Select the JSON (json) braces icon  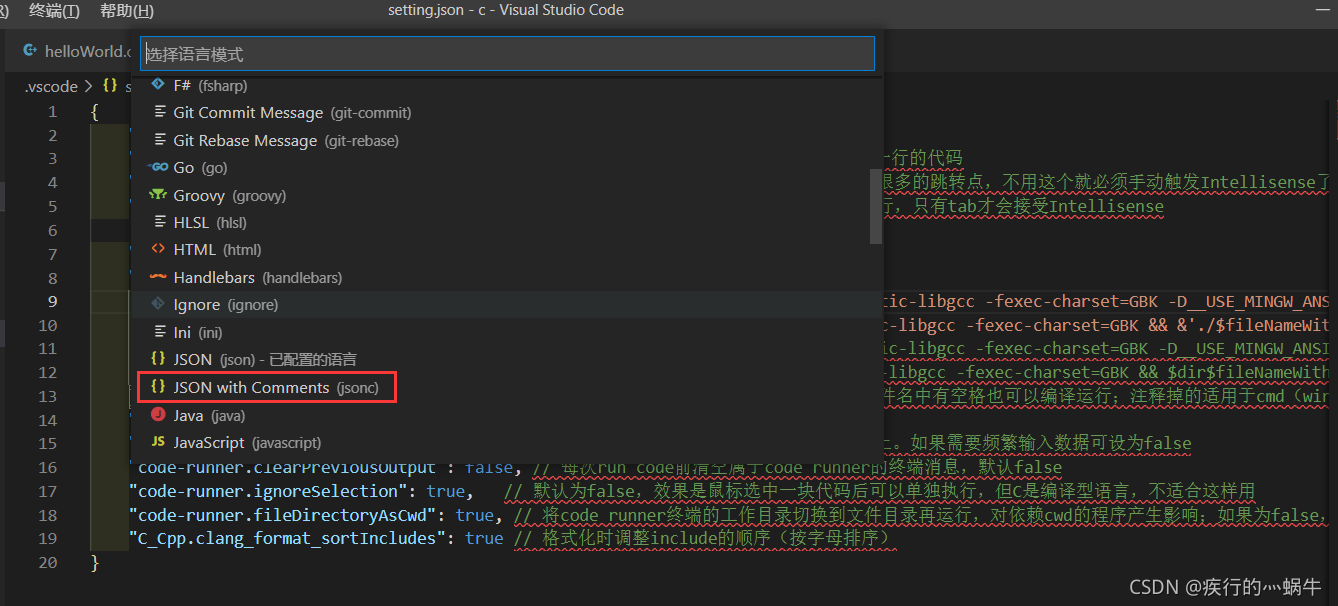[x=157, y=359]
